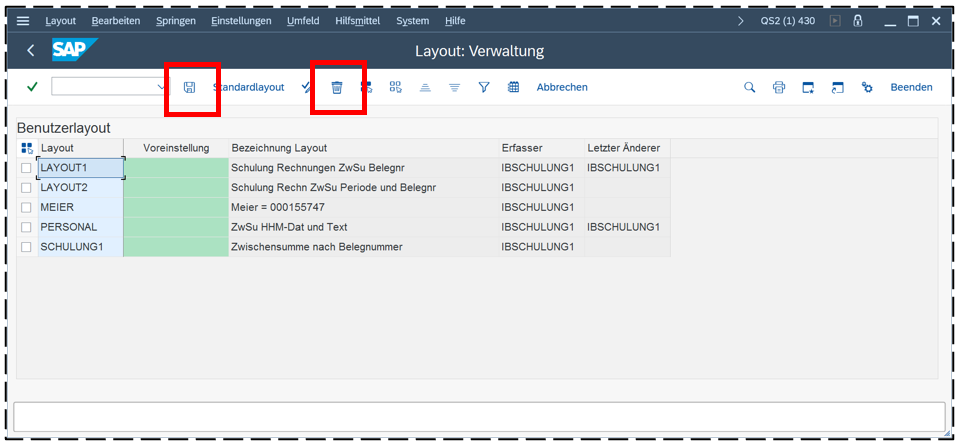Click the green checkmark confirm icon
959x446 pixels.
coord(33,87)
